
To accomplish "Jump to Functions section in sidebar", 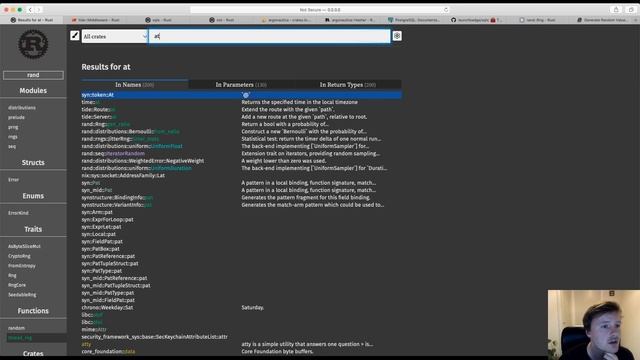I will pyautogui.click(x=33, y=311).
